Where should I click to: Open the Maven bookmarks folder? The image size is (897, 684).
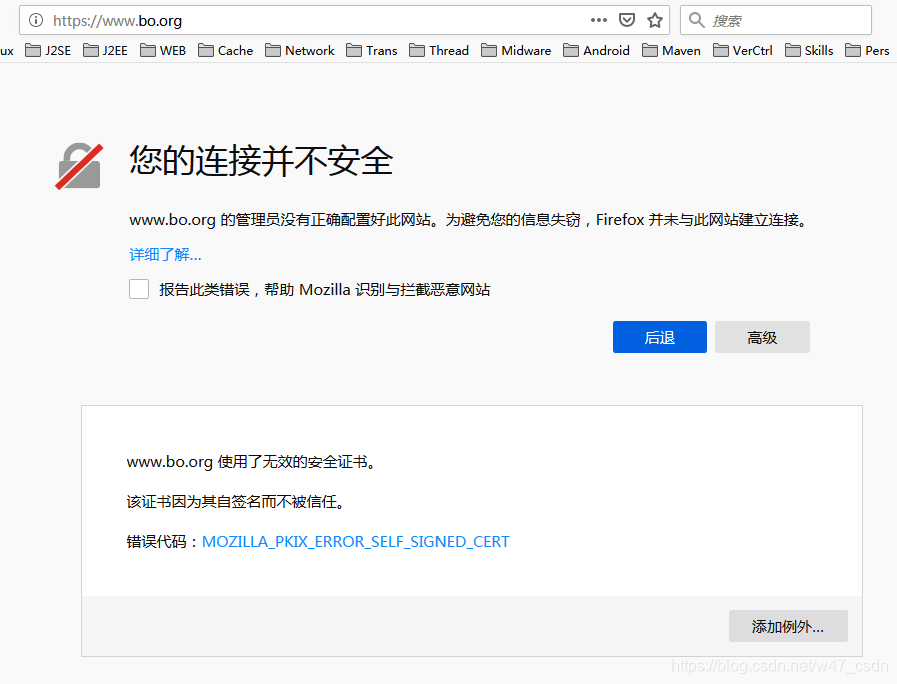[671, 50]
